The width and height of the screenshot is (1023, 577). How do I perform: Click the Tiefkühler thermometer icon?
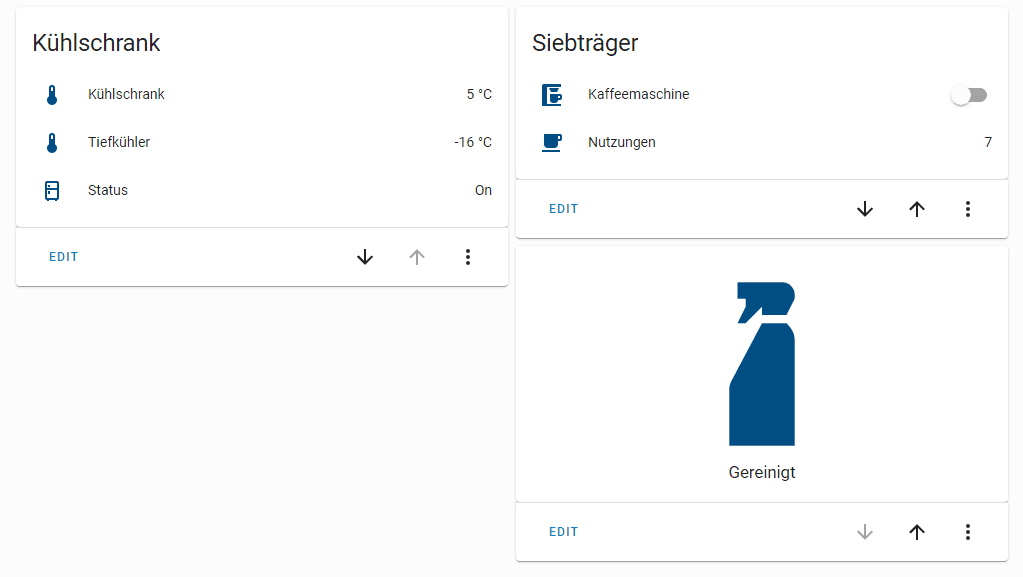[x=52, y=142]
